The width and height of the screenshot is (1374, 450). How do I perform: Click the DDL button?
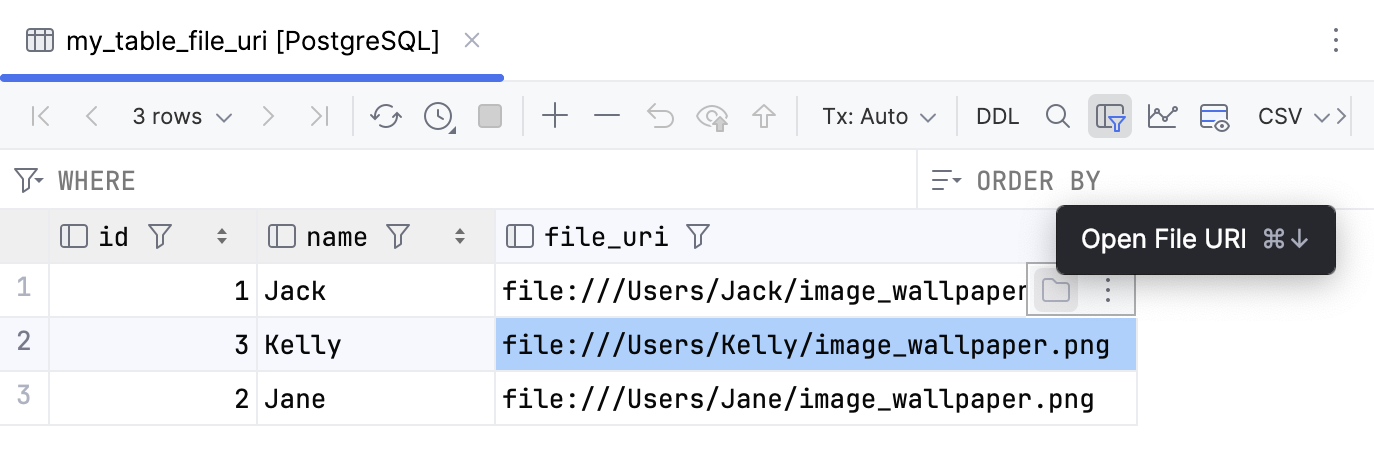coord(997,117)
